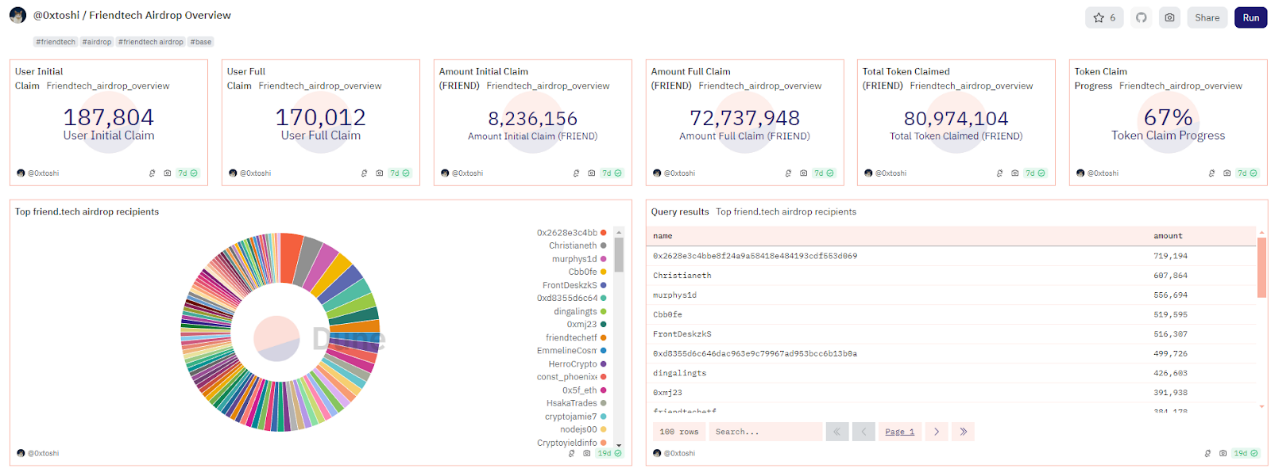This screenshot has width=1271, height=472.
Task: Open the GitHub icon in header
Action: tap(1141, 17)
